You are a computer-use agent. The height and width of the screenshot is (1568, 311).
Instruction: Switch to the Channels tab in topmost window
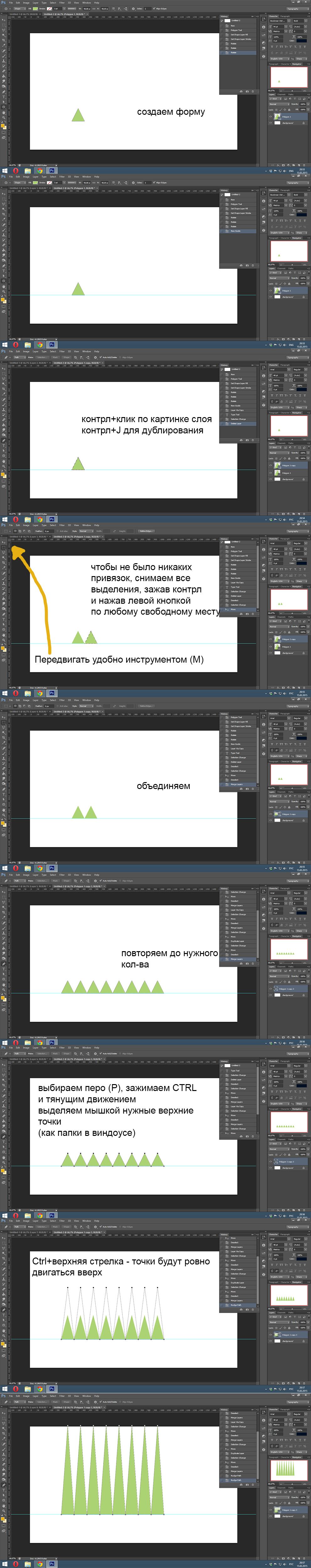tap(282, 94)
